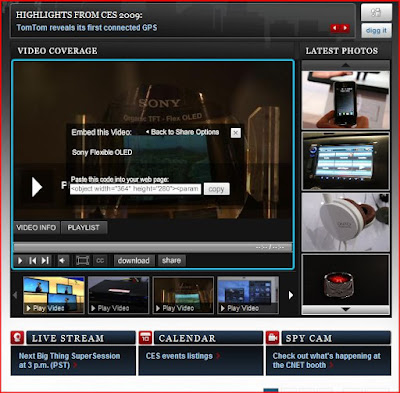Show next highlight with red right arrow
Screen dimensions: 400x393
[346, 28]
